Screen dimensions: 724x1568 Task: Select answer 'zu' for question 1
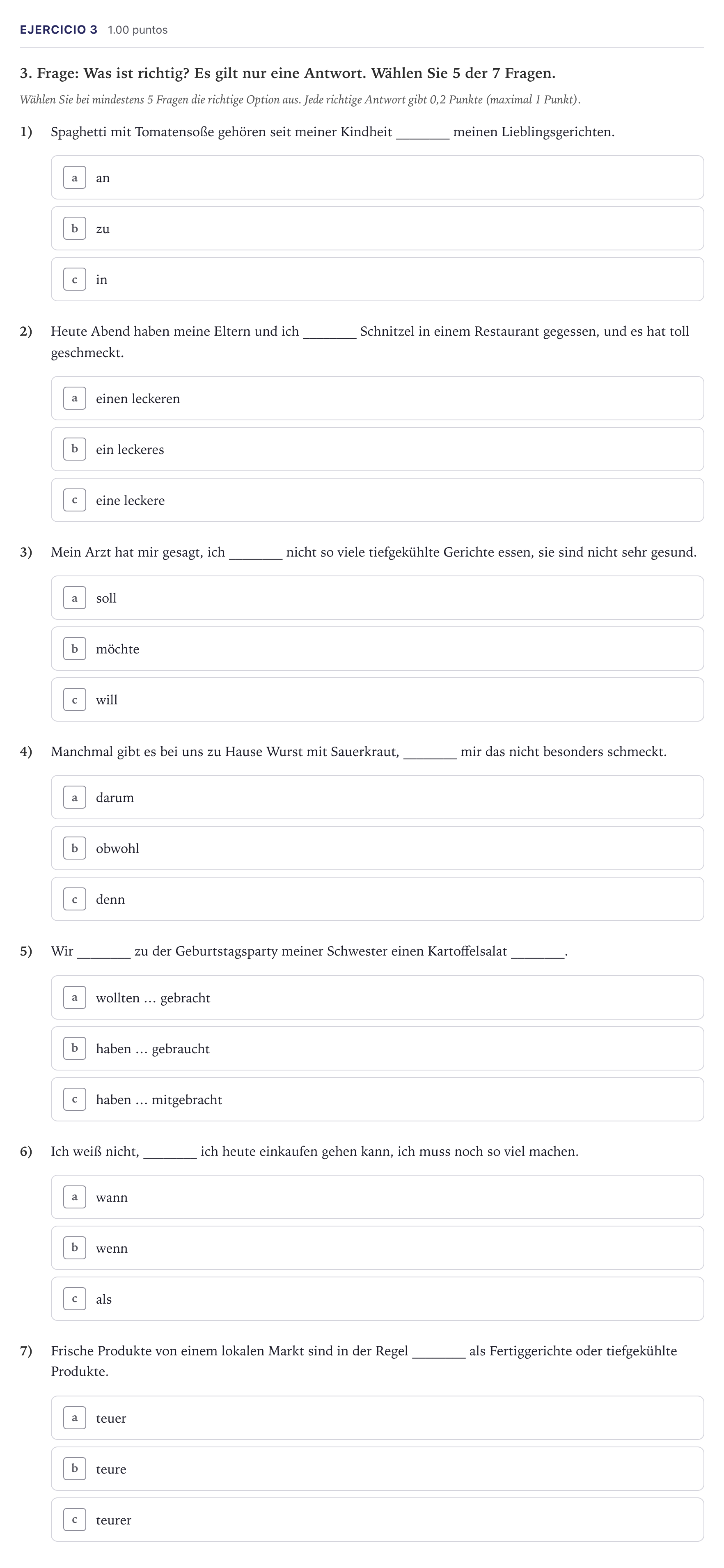tap(377, 228)
